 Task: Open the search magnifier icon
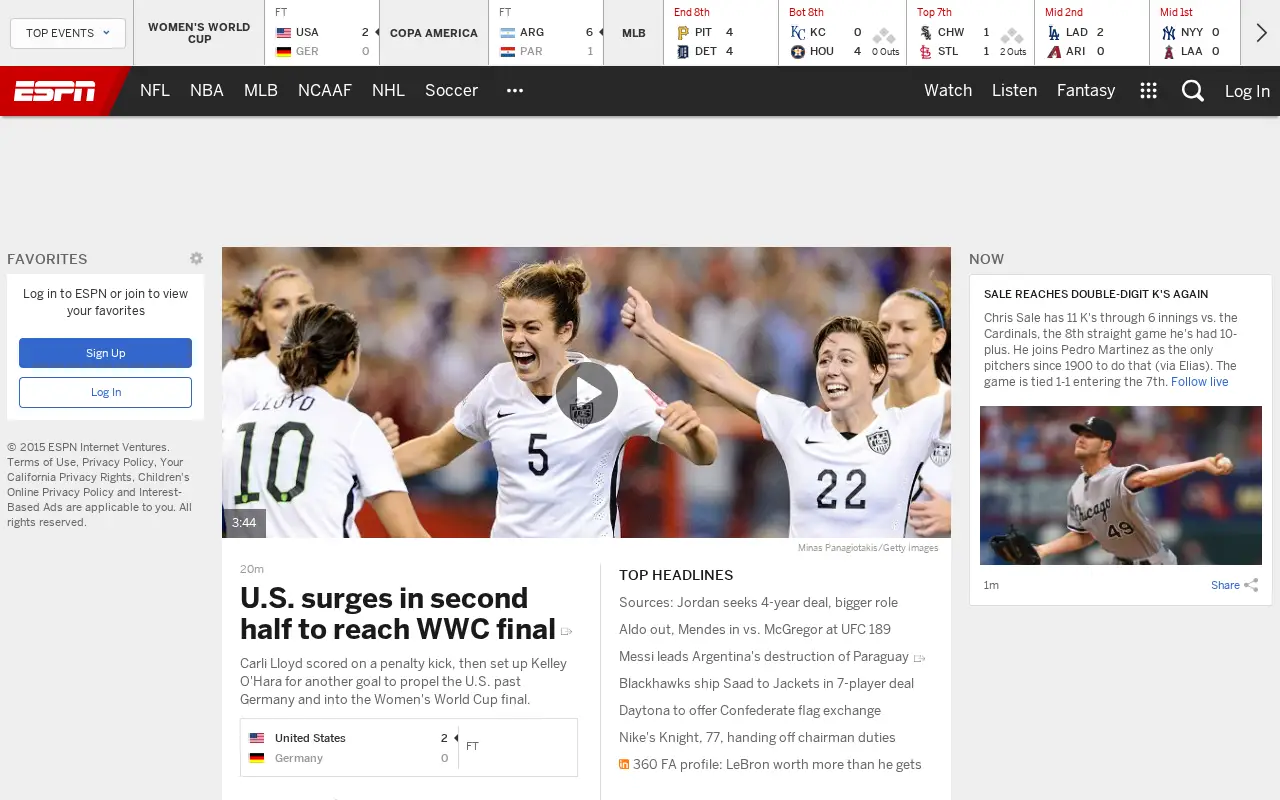point(1192,91)
